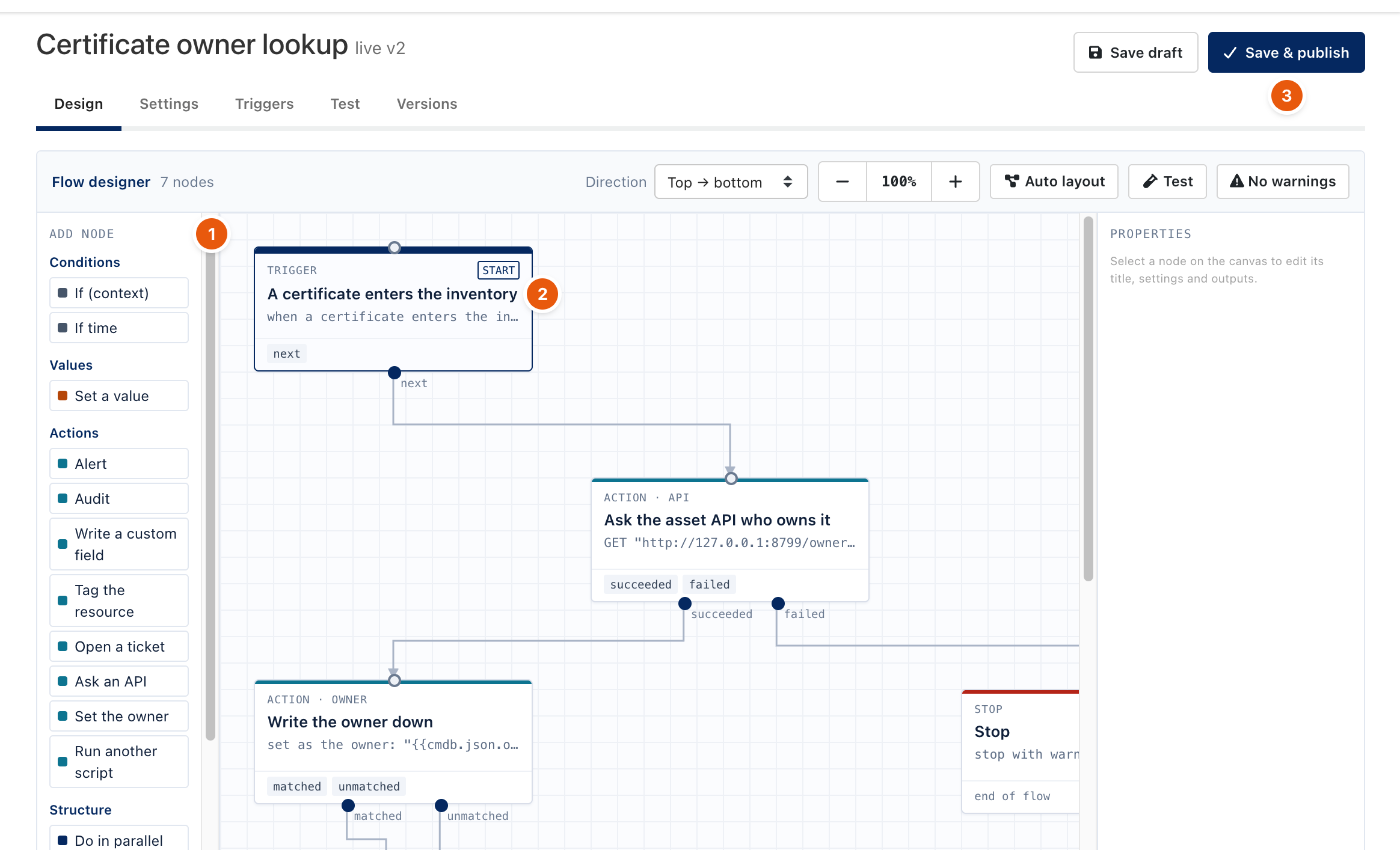Select the Stop node on the canvas
This screenshot has width=1400, height=850.
click(x=1021, y=751)
